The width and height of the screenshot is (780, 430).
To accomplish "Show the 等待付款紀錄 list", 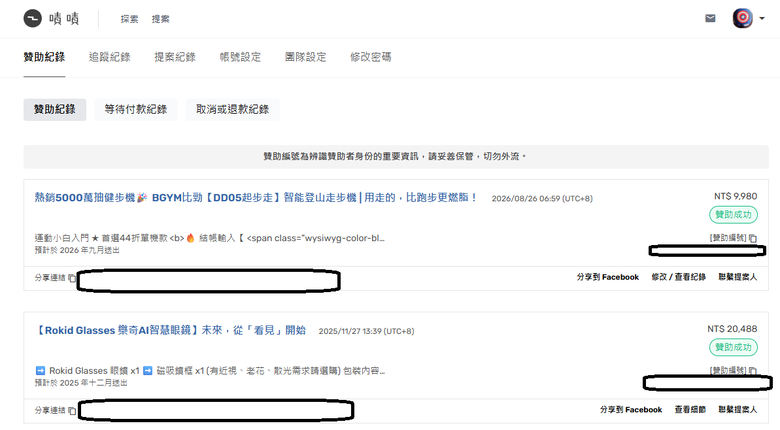I will [x=136, y=109].
